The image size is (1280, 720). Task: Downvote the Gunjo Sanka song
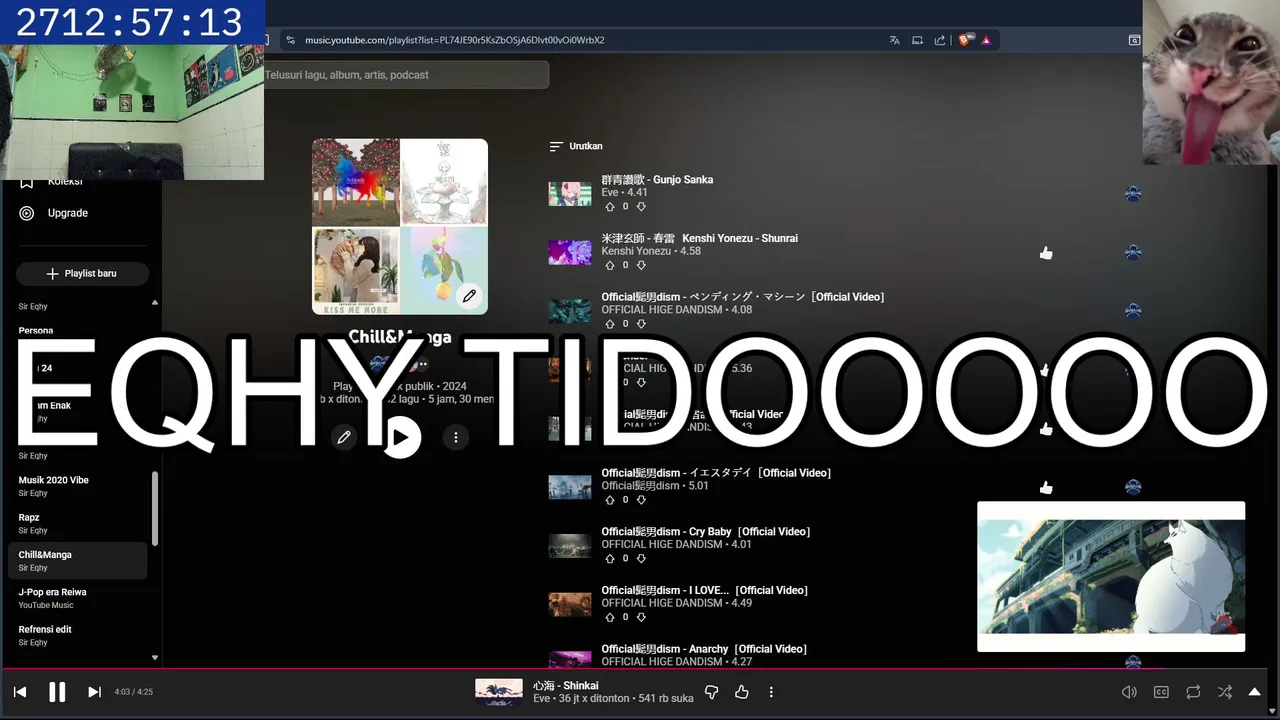pyautogui.click(x=641, y=206)
